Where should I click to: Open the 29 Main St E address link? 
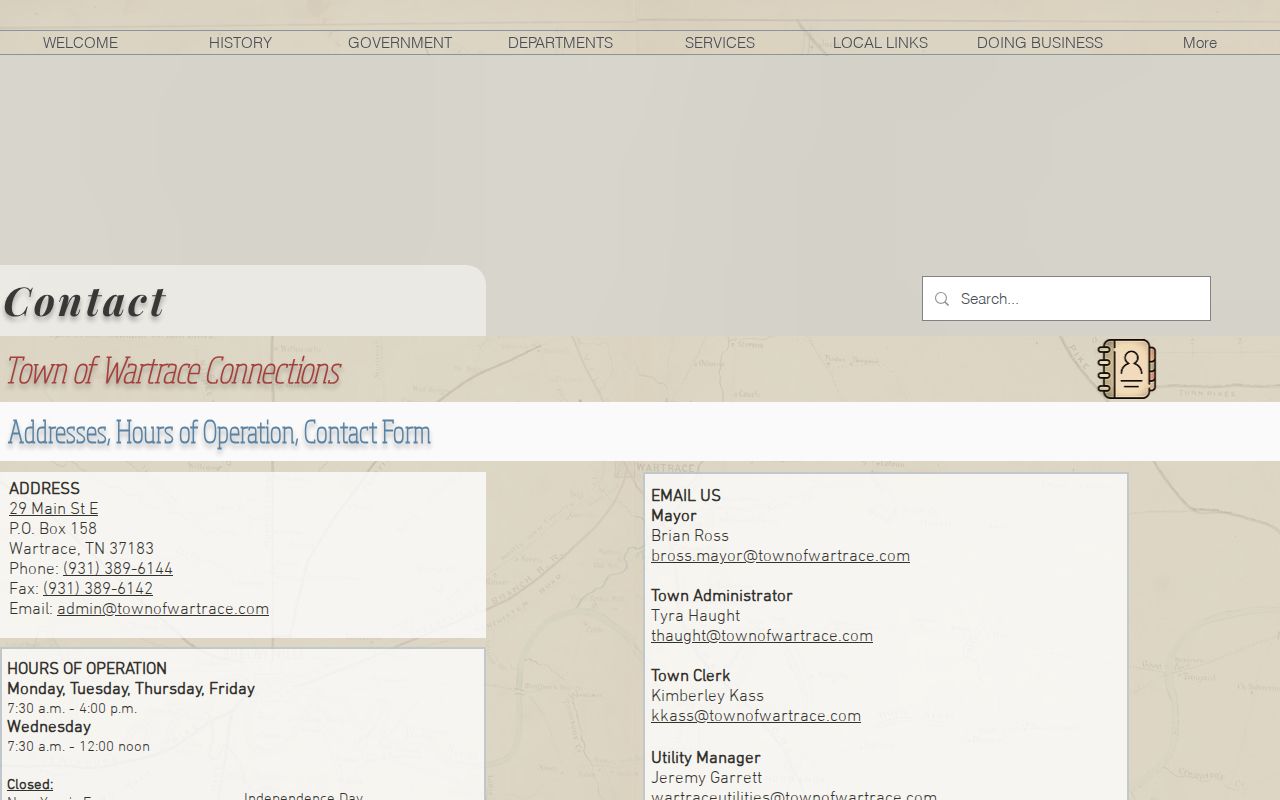pos(53,509)
